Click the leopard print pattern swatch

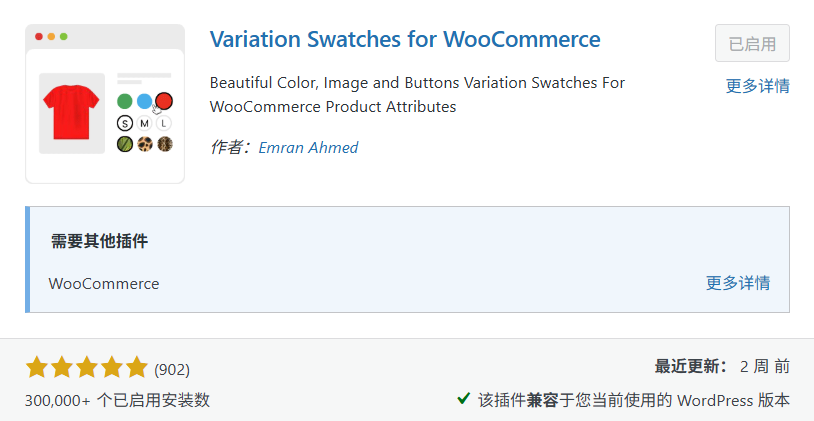pos(144,144)
